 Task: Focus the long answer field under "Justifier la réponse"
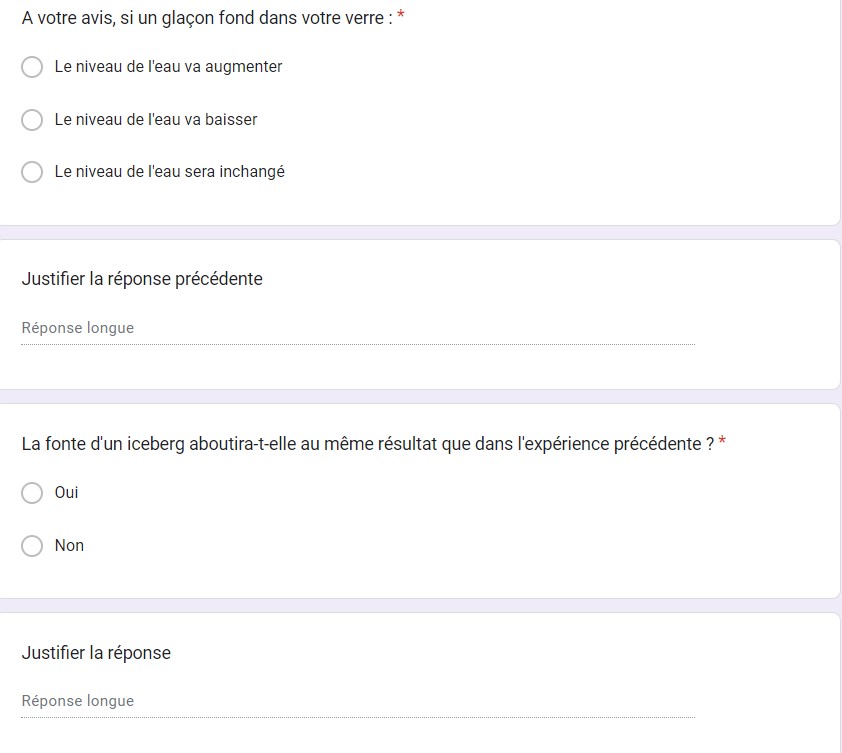pos(357,702)
